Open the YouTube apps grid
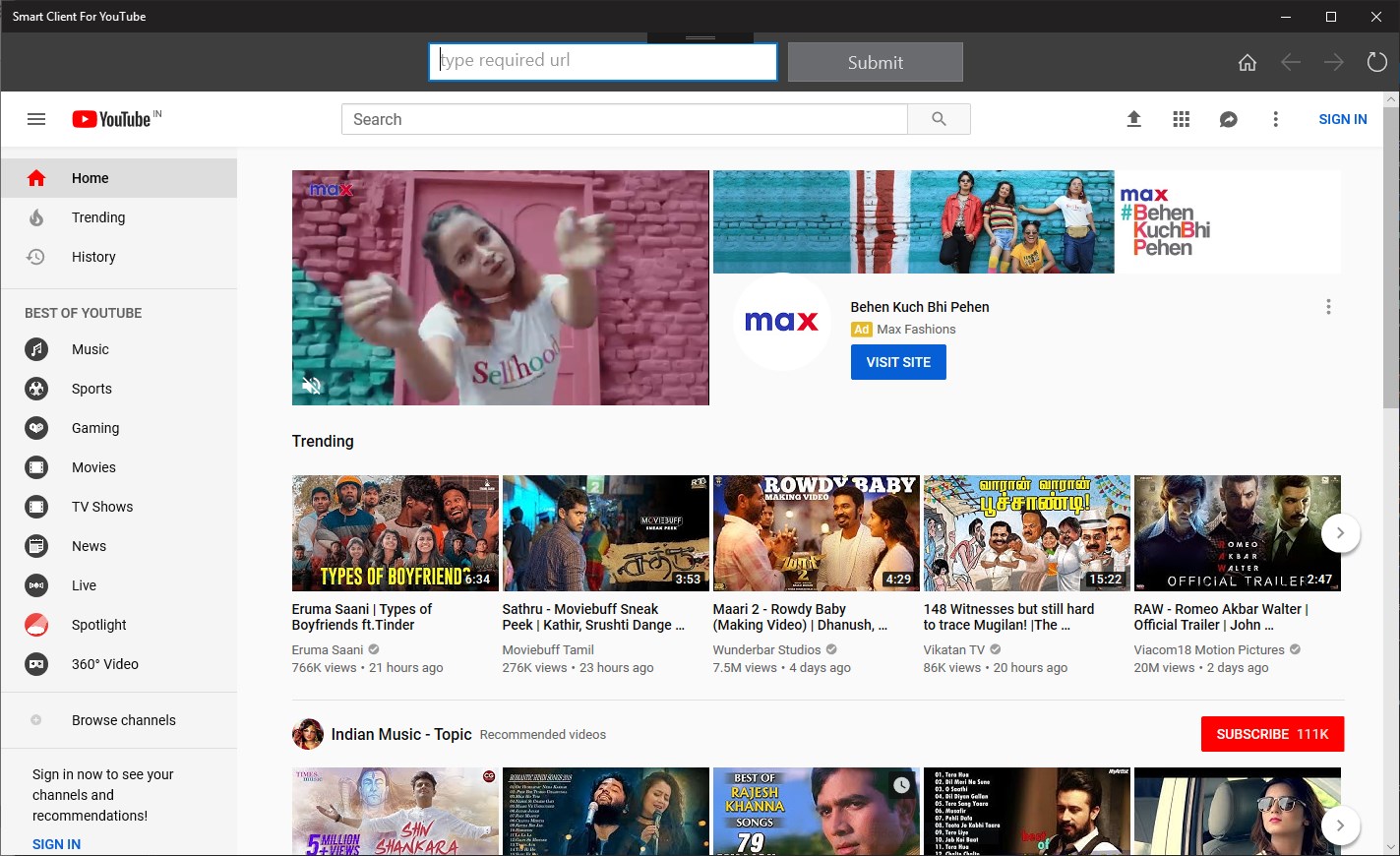The width and height of the screenshot is (1400, 856). pyautogui.click(x=1182, y=119)
